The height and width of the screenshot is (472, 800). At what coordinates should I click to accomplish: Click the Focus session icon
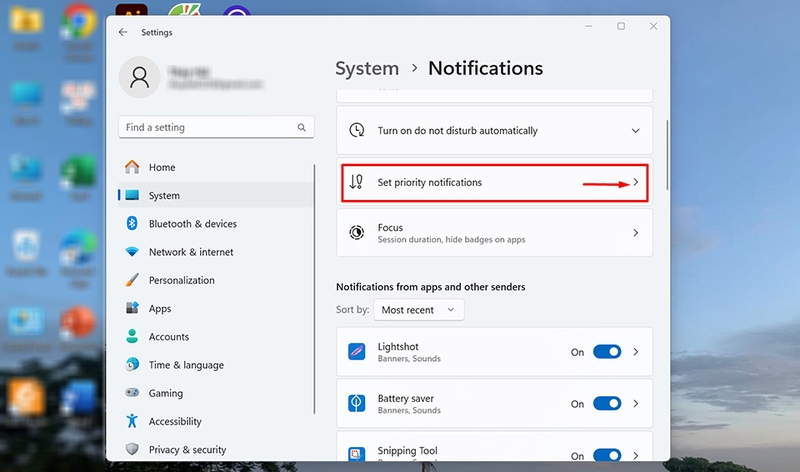coord(357,233)
